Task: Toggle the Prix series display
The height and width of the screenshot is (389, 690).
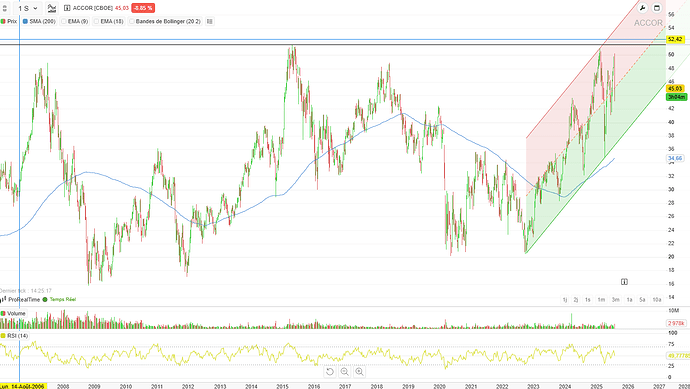Action: (9, 21)
